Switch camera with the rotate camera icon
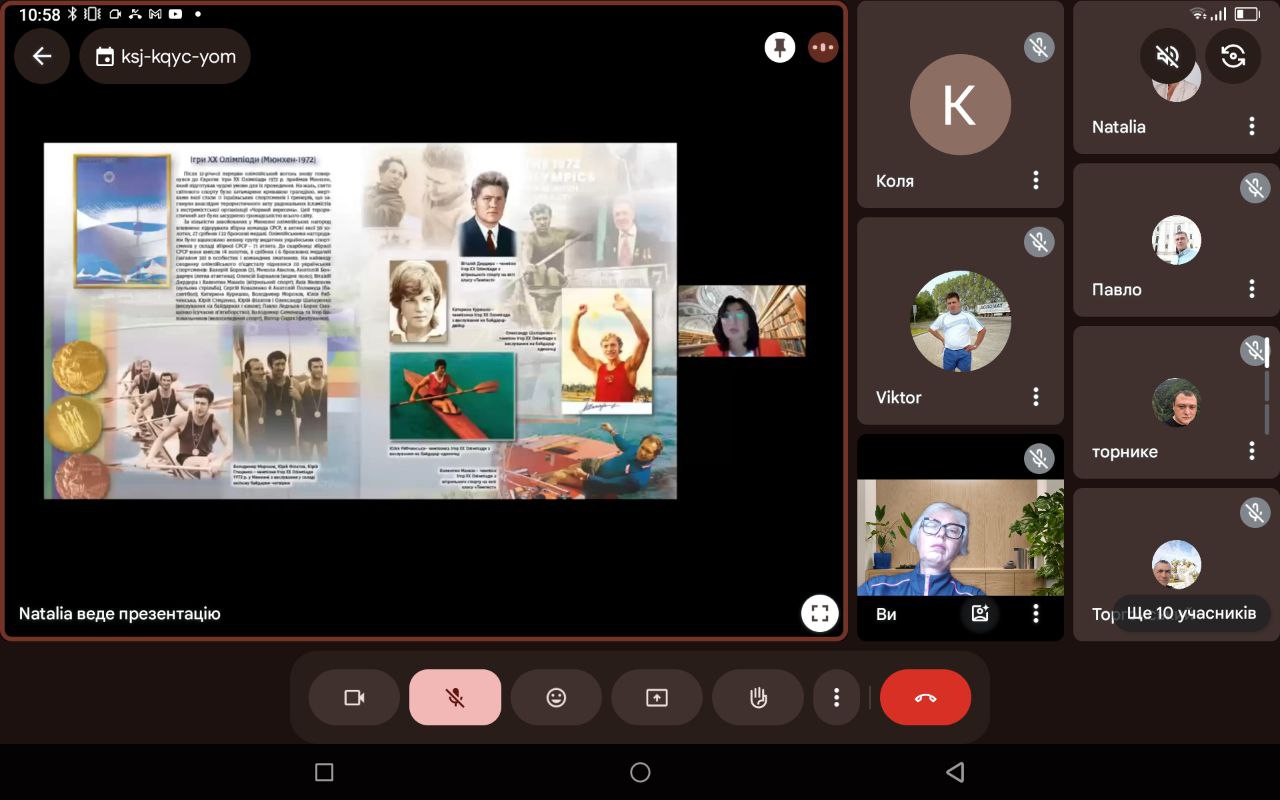 [1233, 56]
